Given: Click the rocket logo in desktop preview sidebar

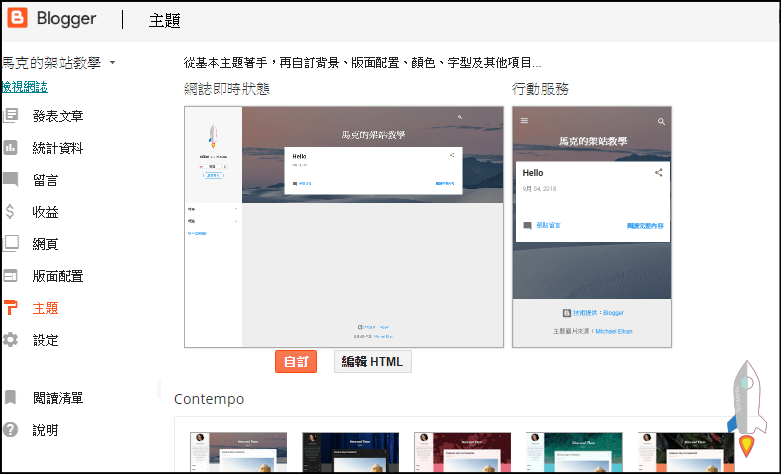Looking at the screenshot, I should click(213, 136).
